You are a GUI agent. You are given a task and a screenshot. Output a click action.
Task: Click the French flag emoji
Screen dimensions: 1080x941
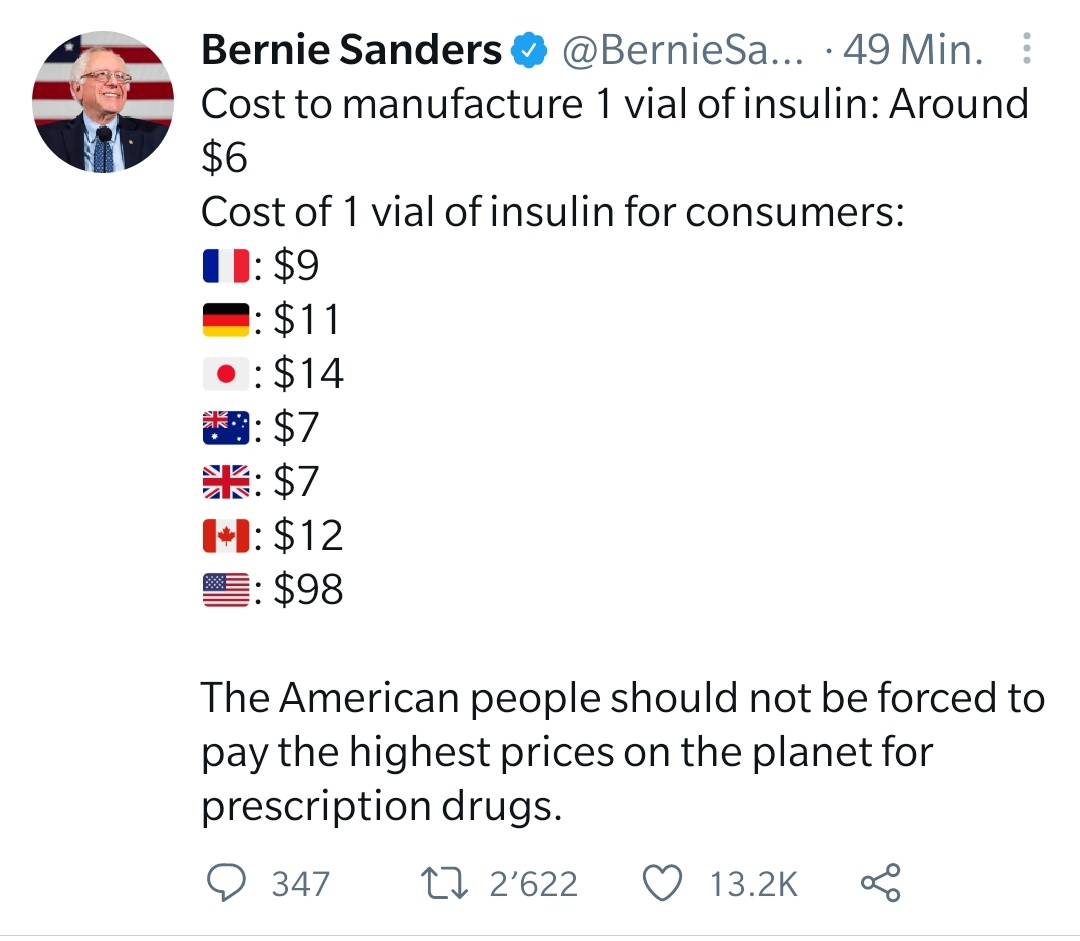pos(224,266)
